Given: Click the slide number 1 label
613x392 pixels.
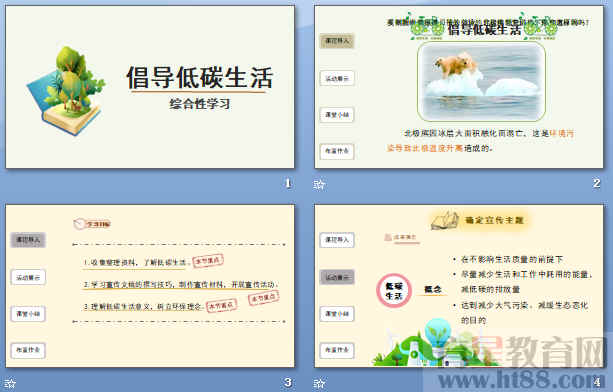Looking at the screenshot, I should [288, 183].
